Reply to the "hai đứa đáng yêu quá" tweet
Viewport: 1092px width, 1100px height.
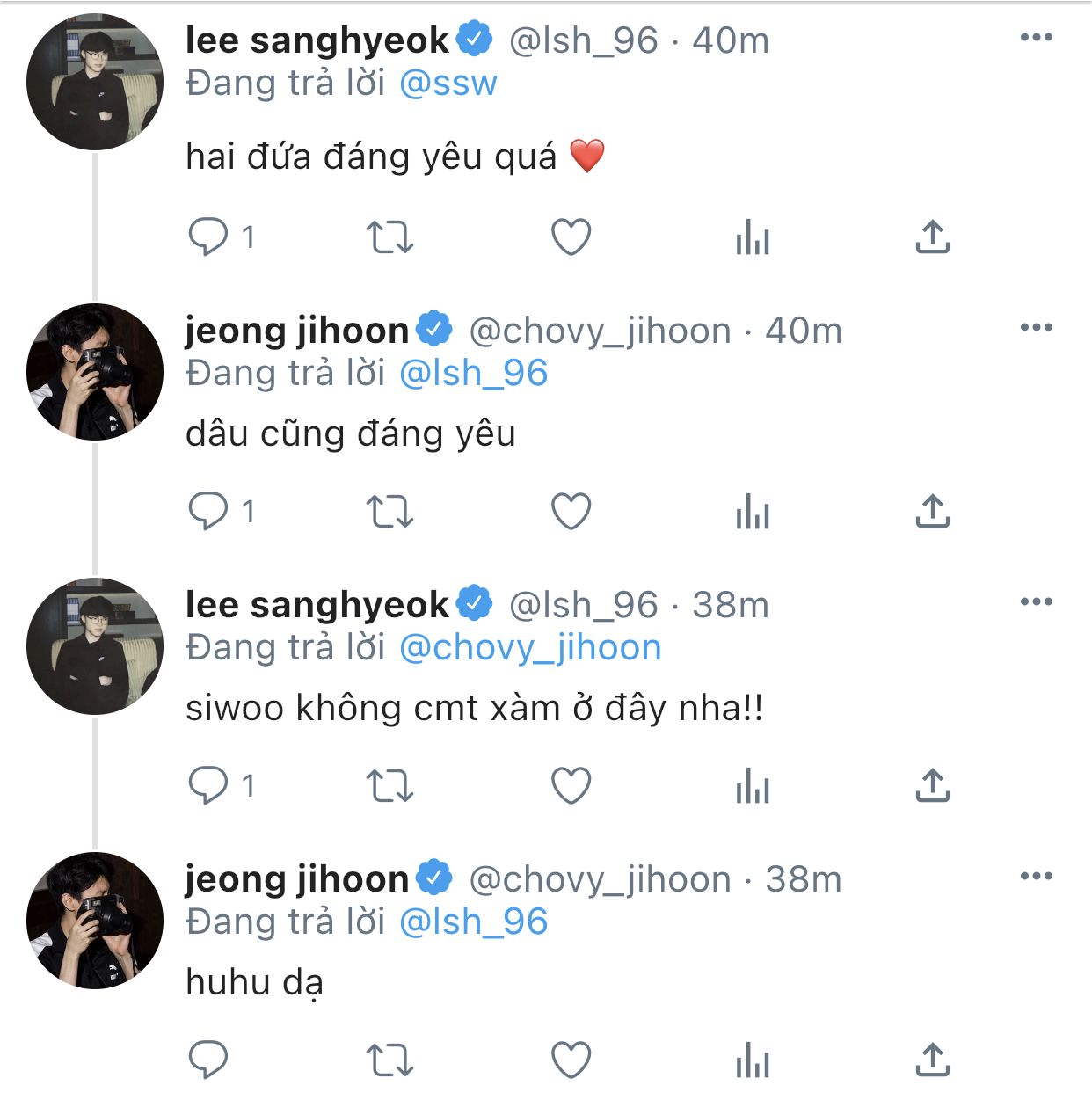208,237
